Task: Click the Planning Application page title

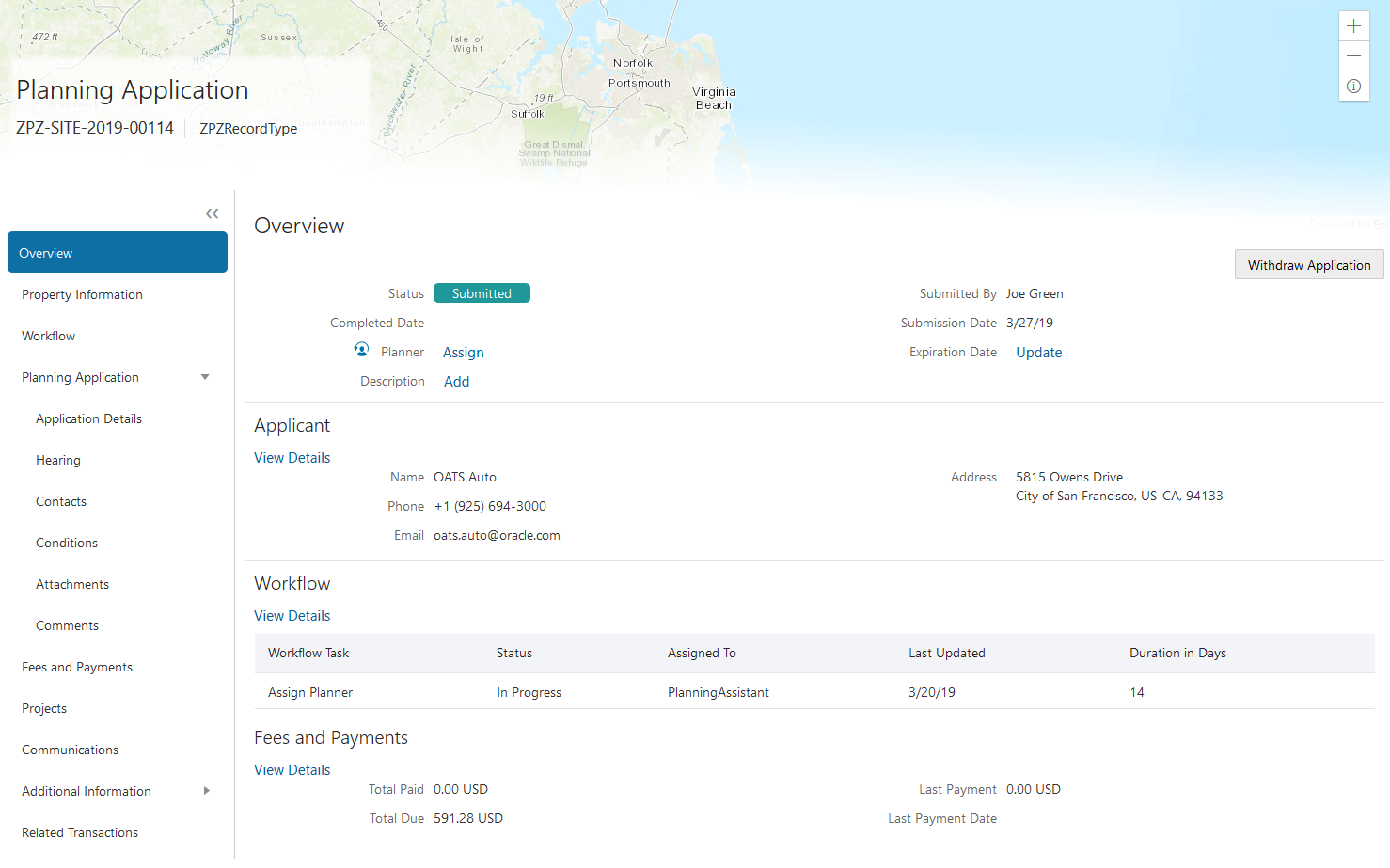Action: (133, 90)
